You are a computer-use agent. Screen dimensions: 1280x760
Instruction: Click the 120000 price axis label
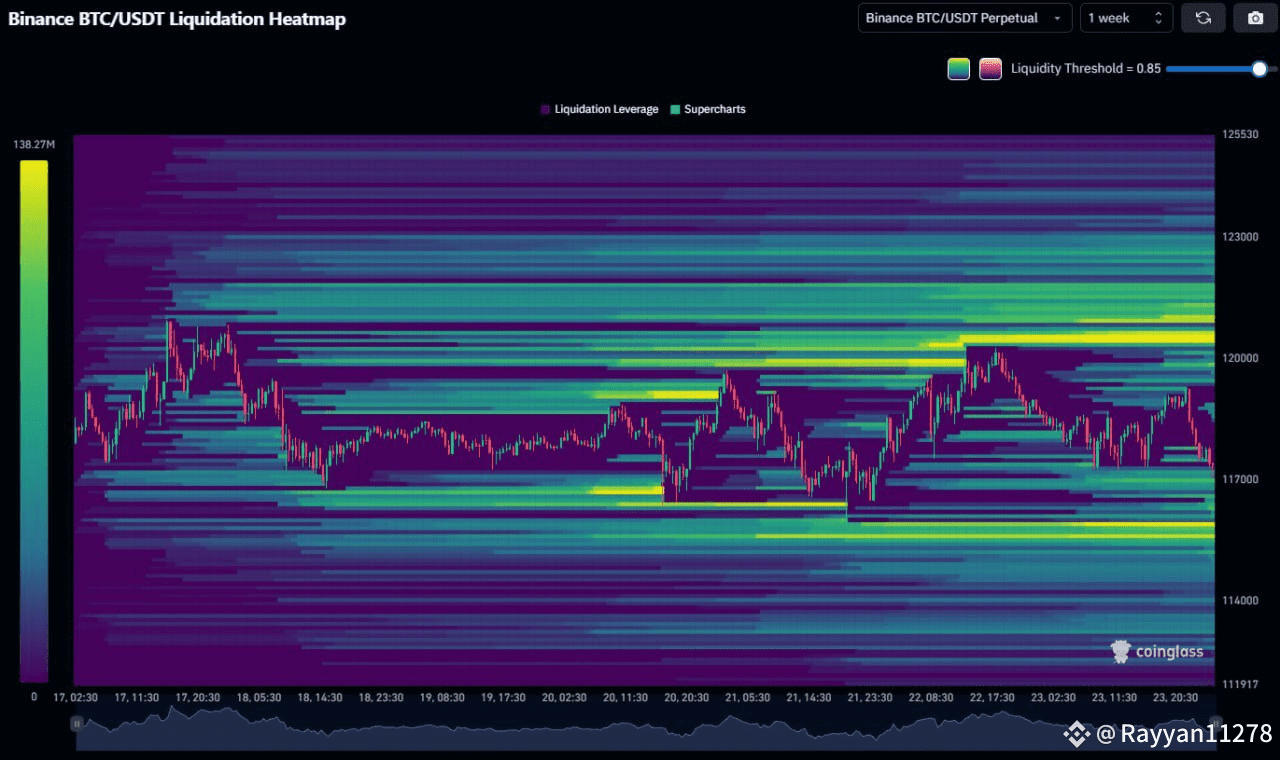click(x=1239, y=358)
